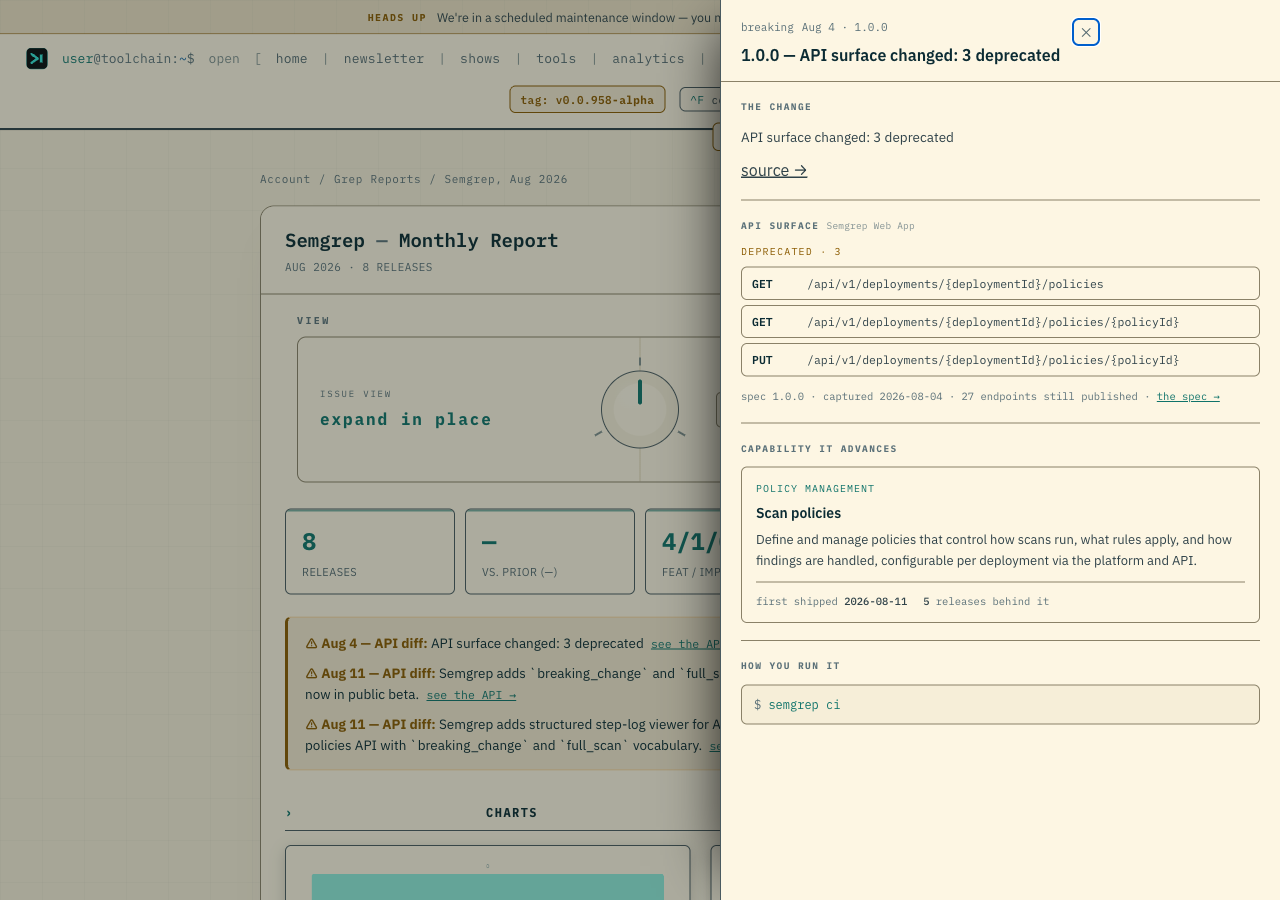The image size is (1280, 900).
Task: Click the 'semgrep ci' command box
Action: click(1000, 704)
